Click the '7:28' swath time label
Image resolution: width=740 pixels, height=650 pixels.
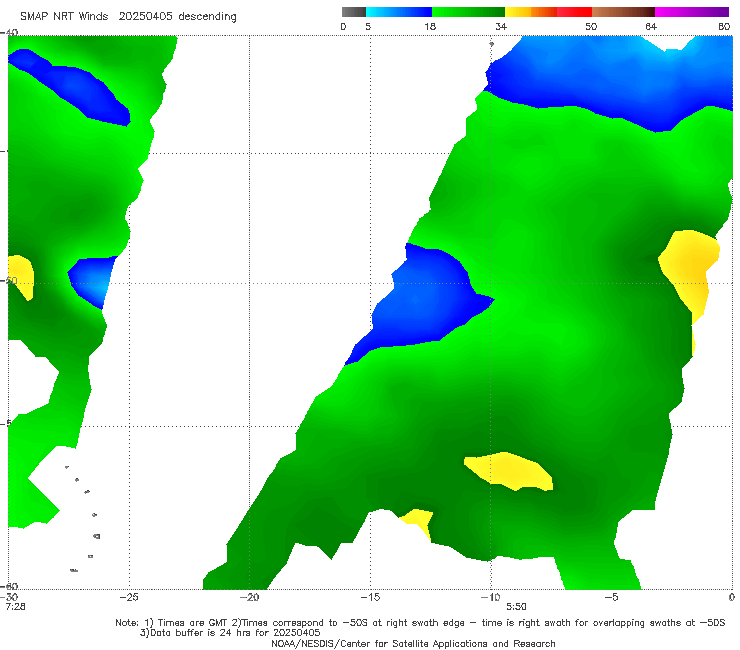[x=16, y=607]
